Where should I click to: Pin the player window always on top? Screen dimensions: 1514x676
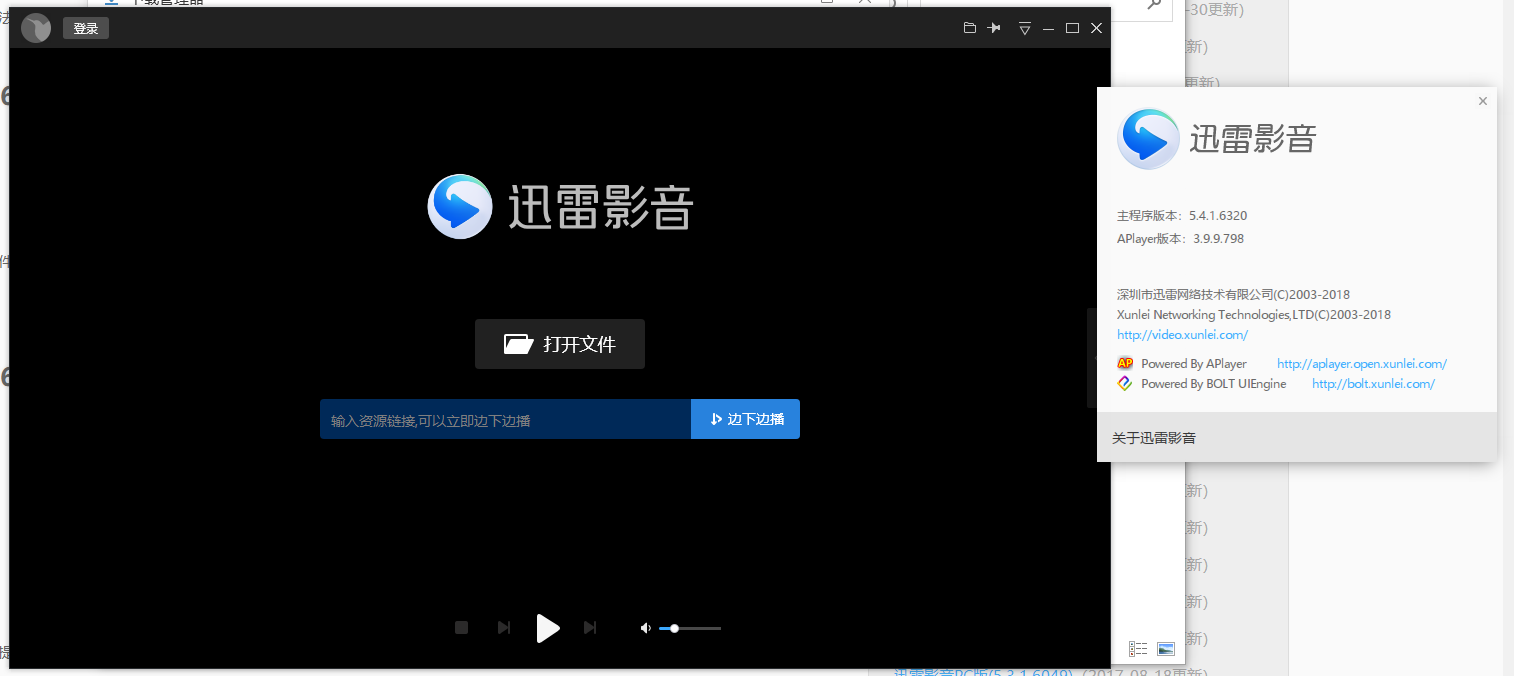(x=993, y=28)
